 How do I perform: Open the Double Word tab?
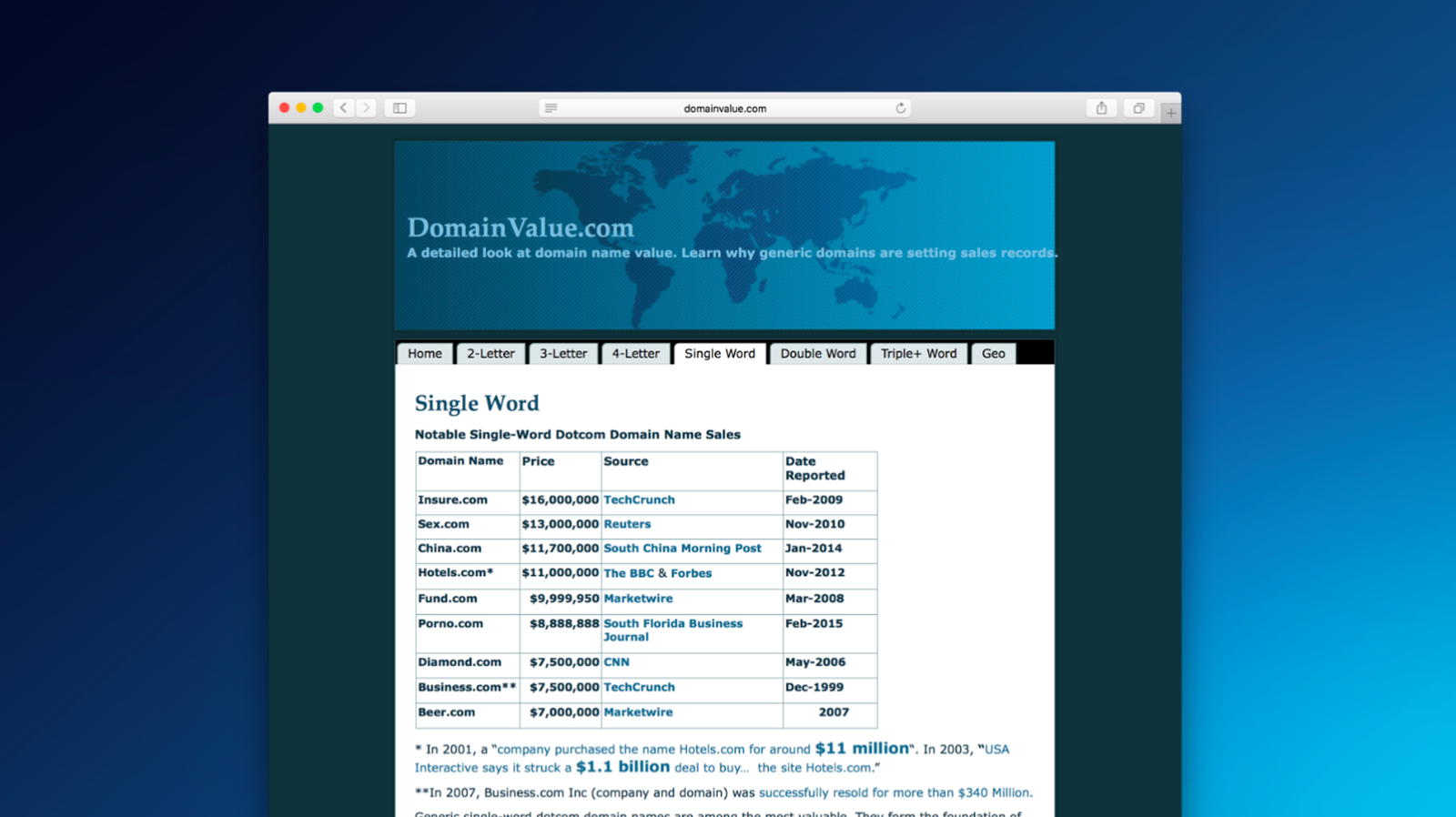pyautogui.click(x=818, y=353)
